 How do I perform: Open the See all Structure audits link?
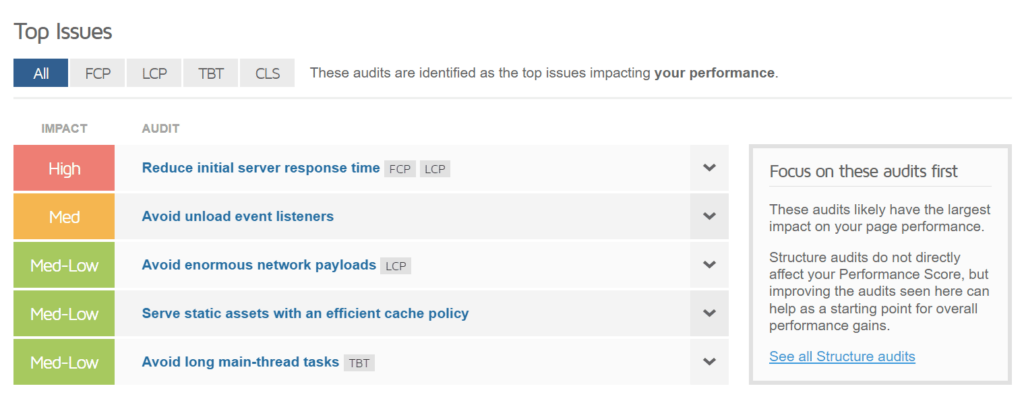click(x=842, y=356)
